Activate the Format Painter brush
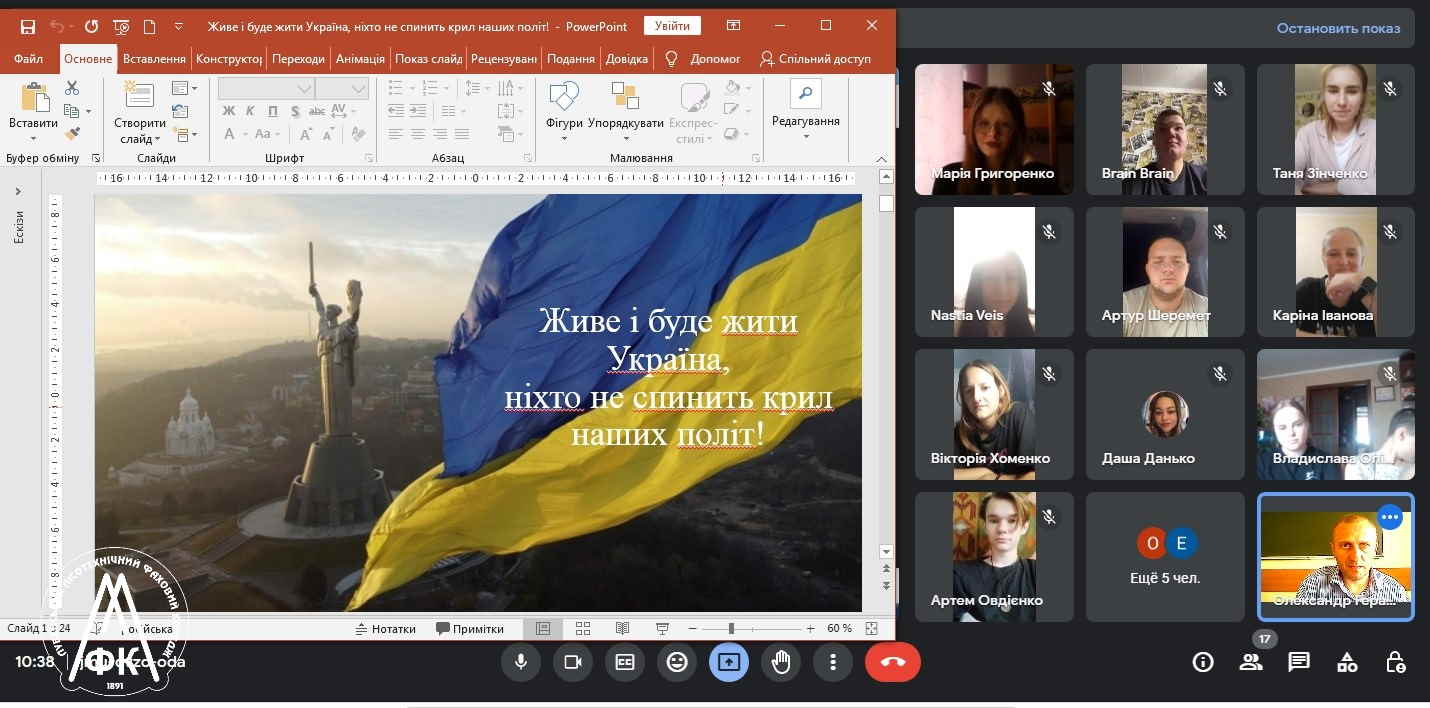 click(x=72, y=132)
